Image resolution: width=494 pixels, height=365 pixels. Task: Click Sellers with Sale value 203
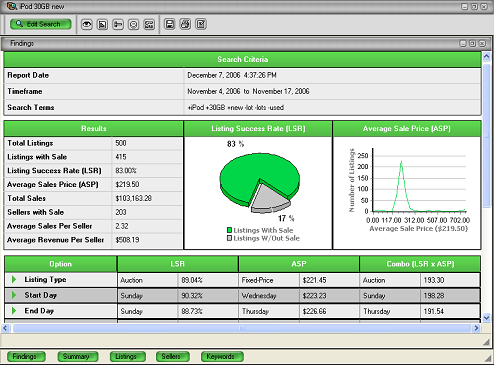click(121, 212)
